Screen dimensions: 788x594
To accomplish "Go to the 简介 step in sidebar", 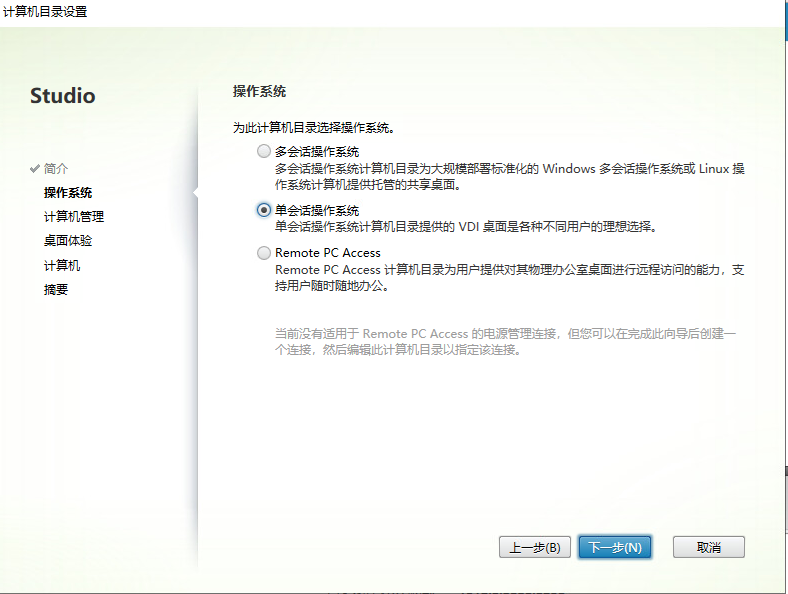I will 56,169.
